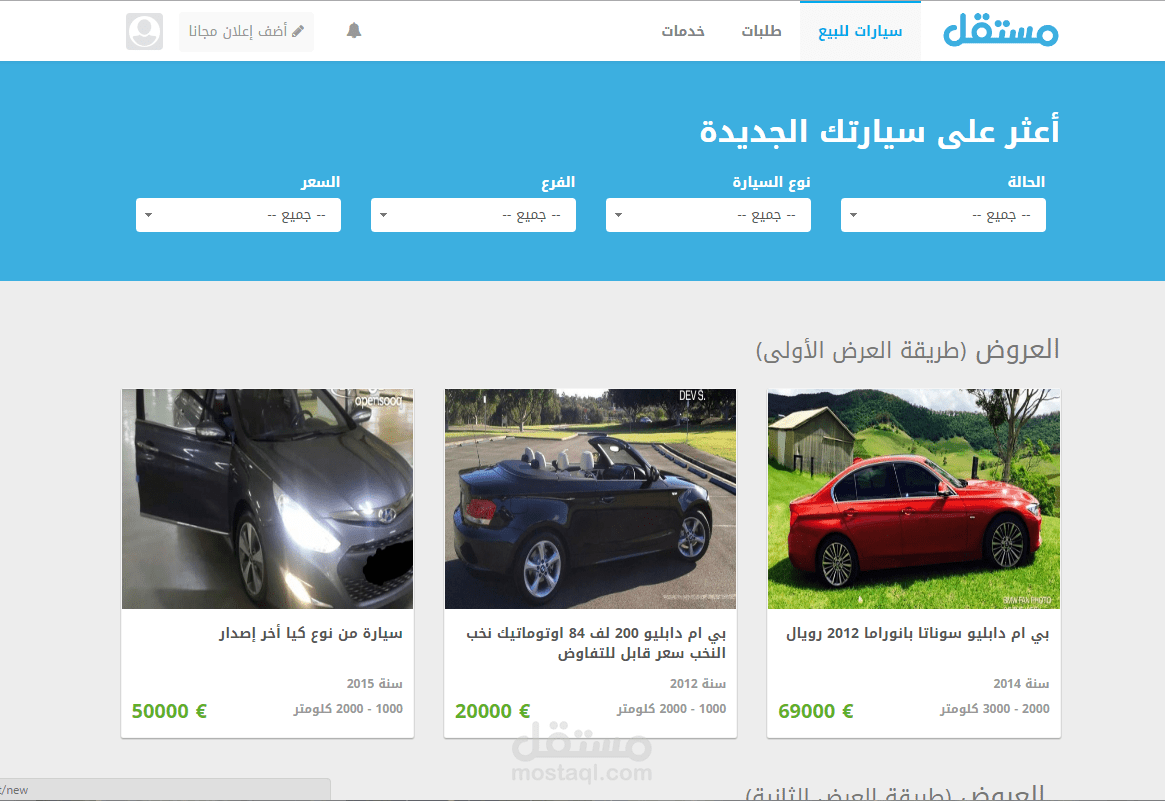Click the Mostaql site logo
This screenshot has height=801, width=1165.
pos(1001,30)
